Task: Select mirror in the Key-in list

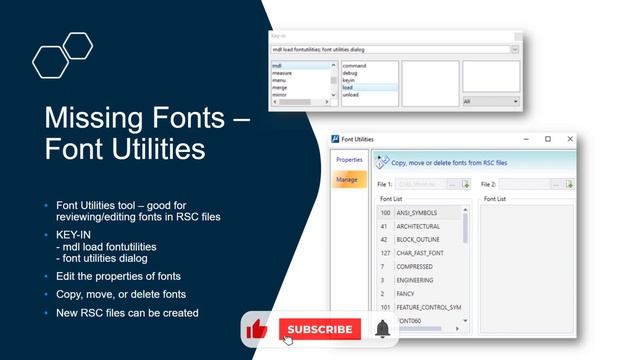Action: click(301, 95)
